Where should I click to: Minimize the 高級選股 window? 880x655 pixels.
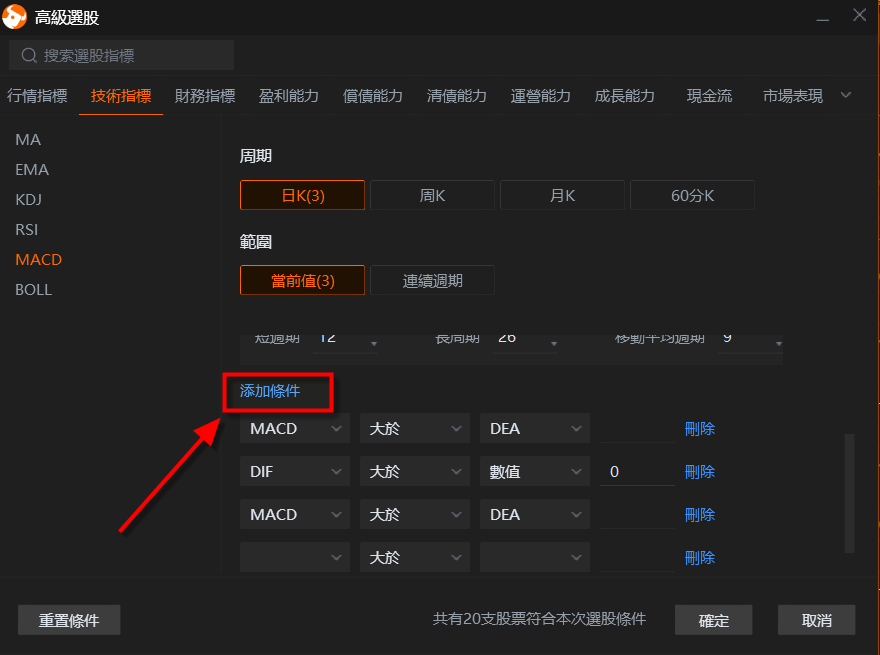[822, 17]
